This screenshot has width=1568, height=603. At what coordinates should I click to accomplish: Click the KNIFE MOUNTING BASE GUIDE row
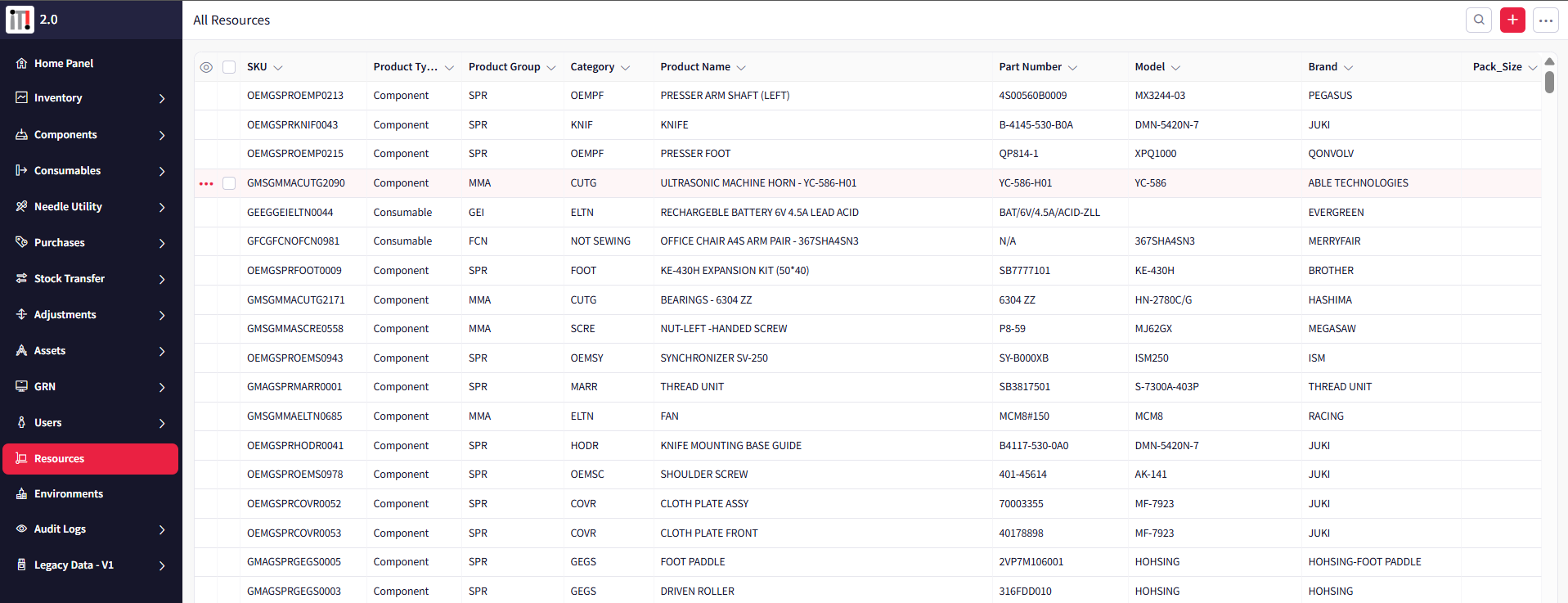[730, 445]
